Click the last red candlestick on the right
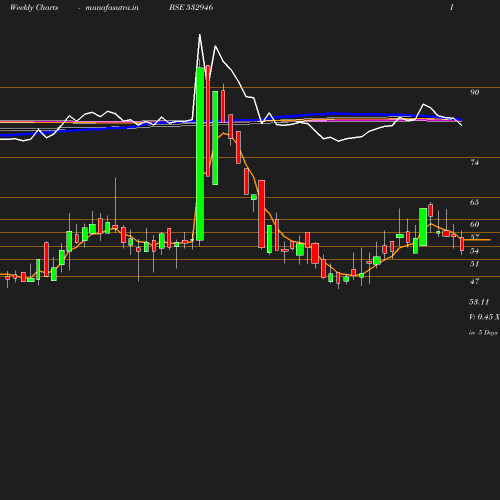Image resolution: width=500 pixels, height=500 pixels. click(x=462, y=244)
